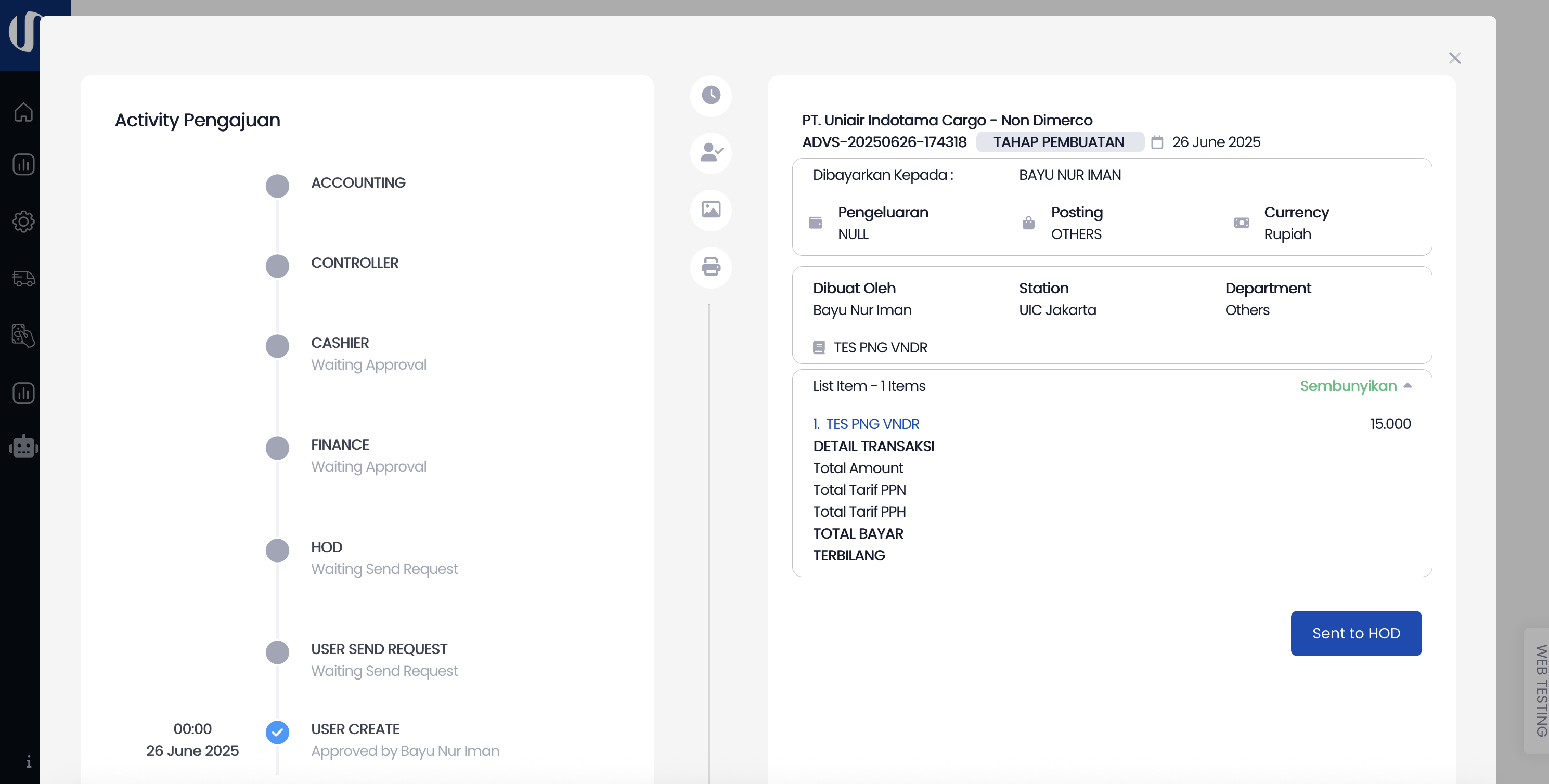Screen dimensions: 1549x784
Task: Open the history clock icon panel
Action: [x=711, y=95]
